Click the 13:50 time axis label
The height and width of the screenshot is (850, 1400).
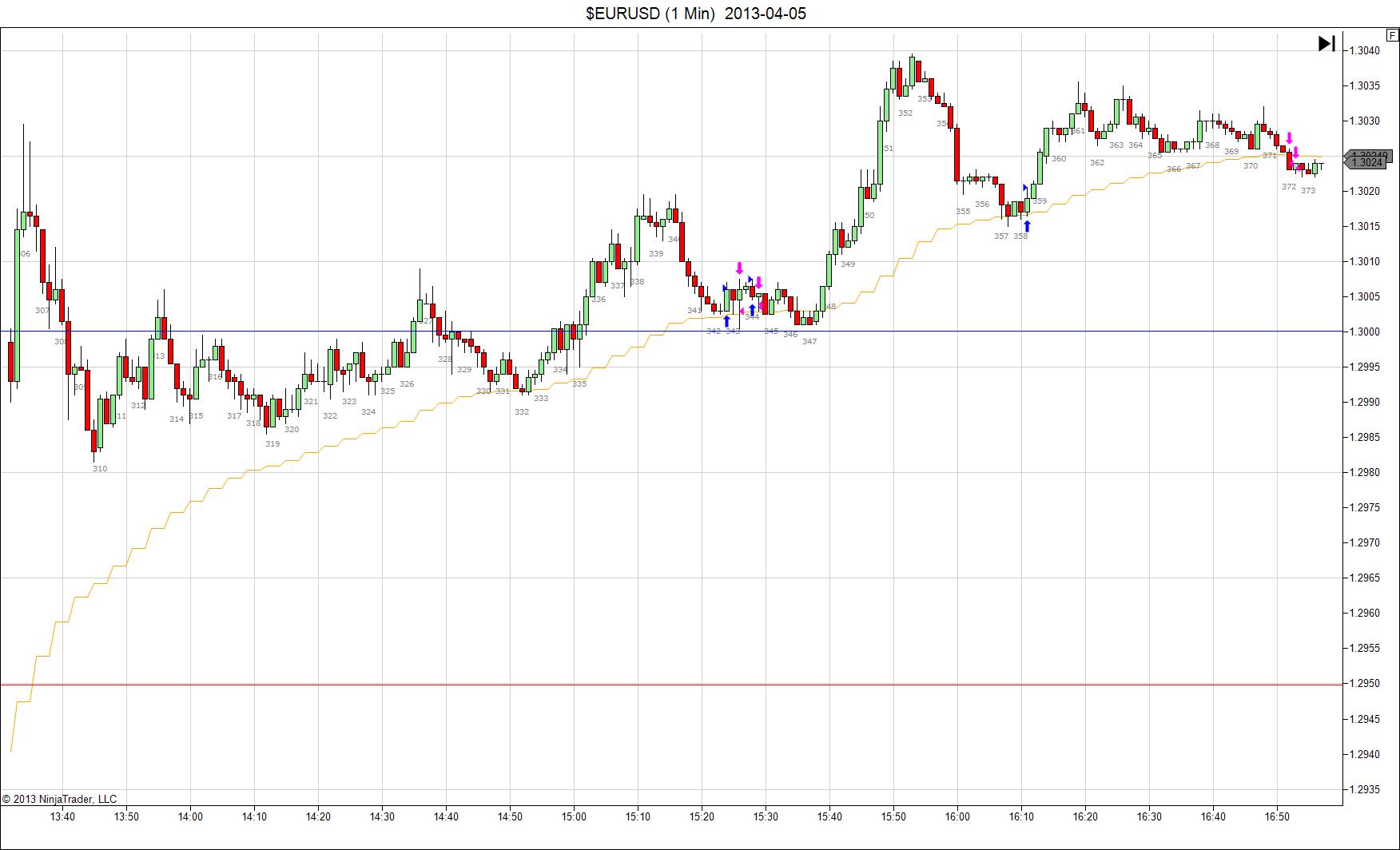click(126, 816)
